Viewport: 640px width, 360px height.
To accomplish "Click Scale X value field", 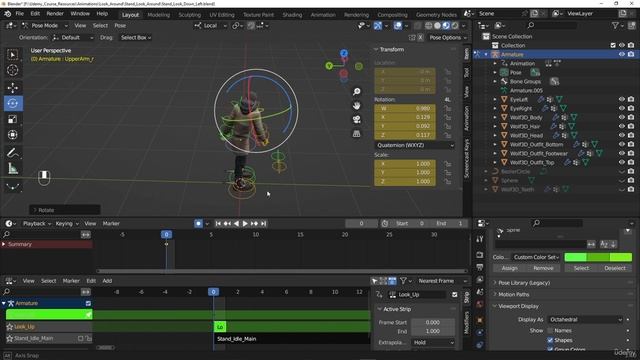I will click(x=405, y=164).
